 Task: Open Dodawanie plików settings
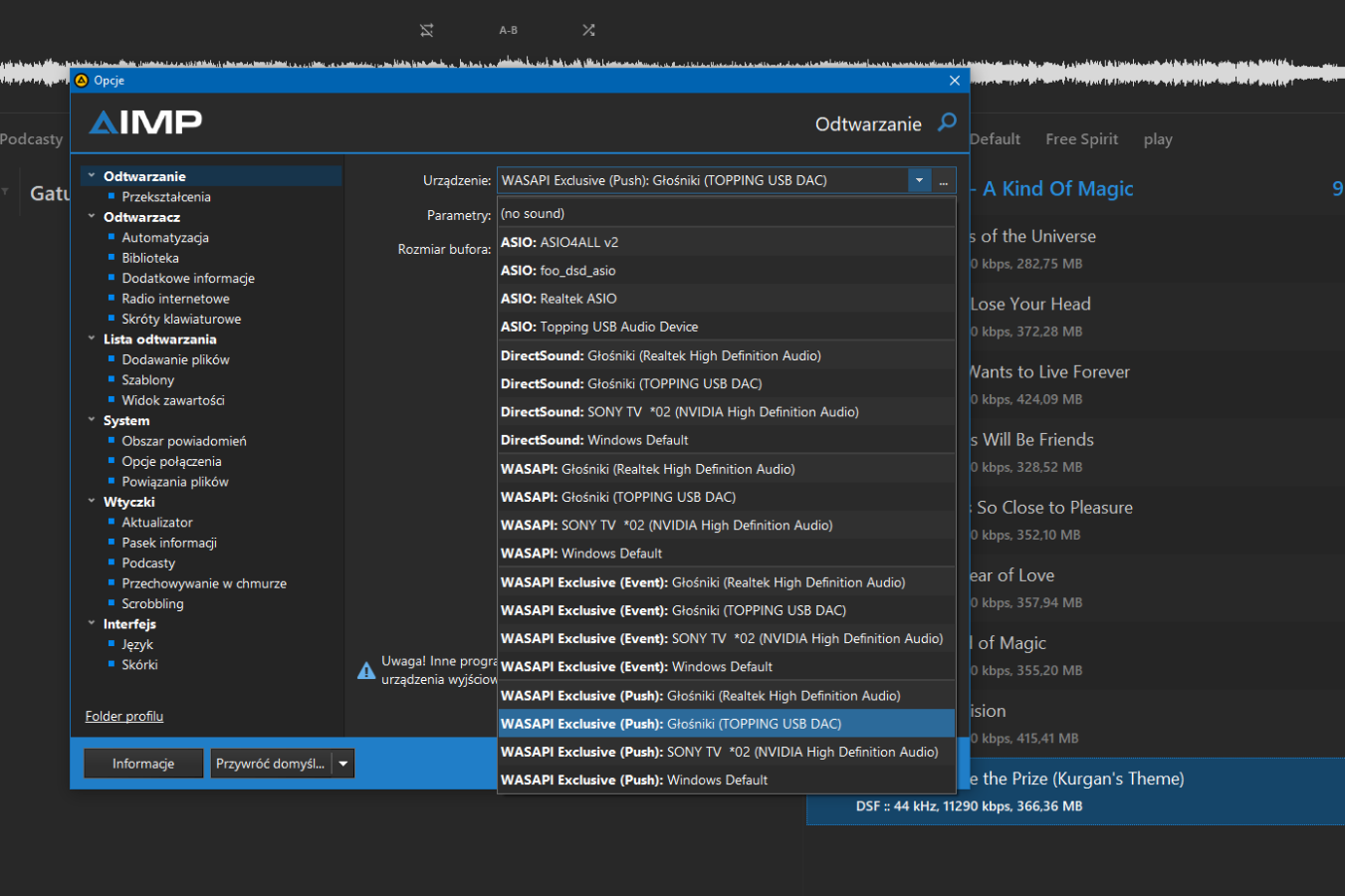pos(175,359)
